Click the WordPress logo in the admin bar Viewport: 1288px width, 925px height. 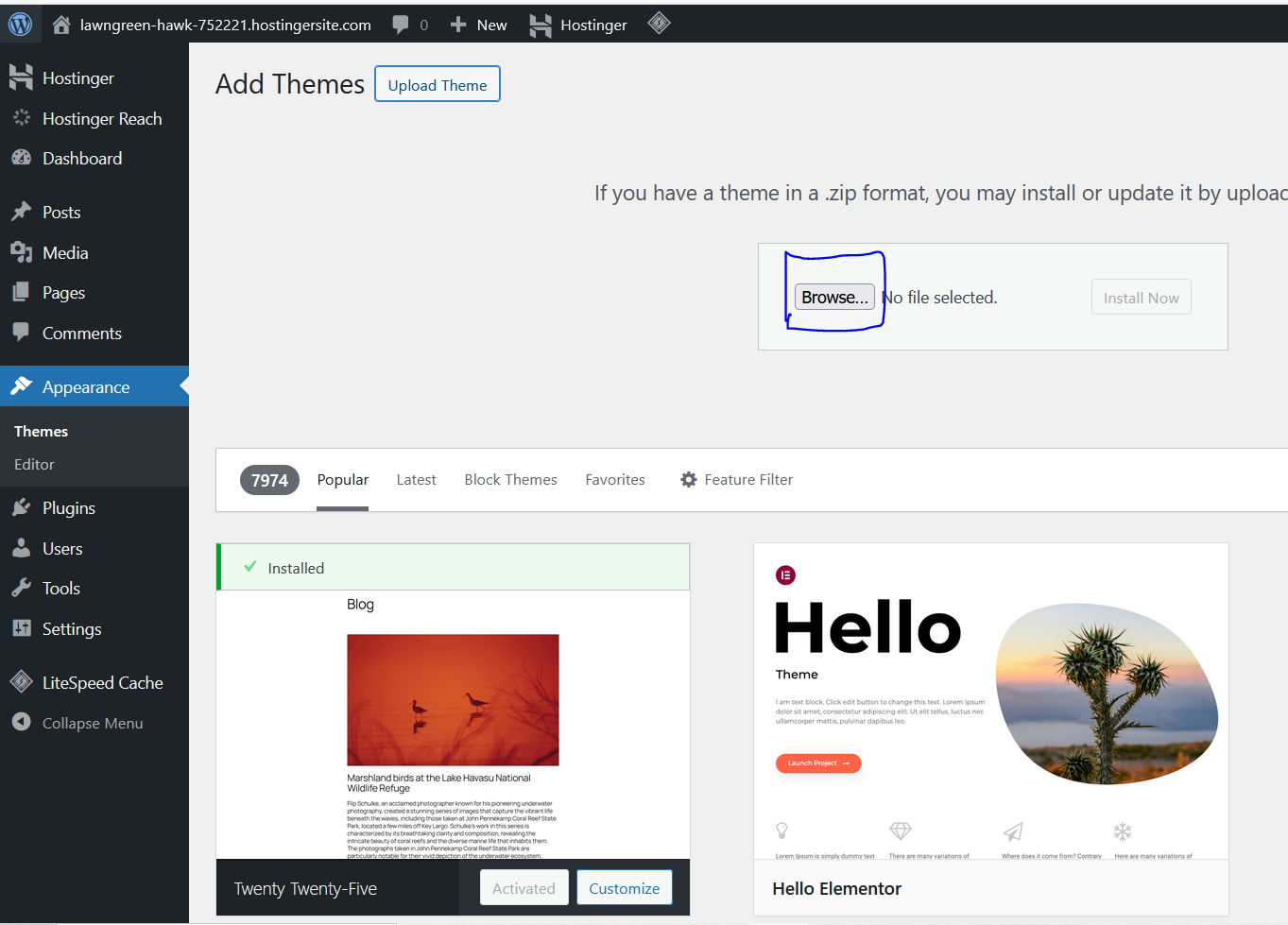20,24
